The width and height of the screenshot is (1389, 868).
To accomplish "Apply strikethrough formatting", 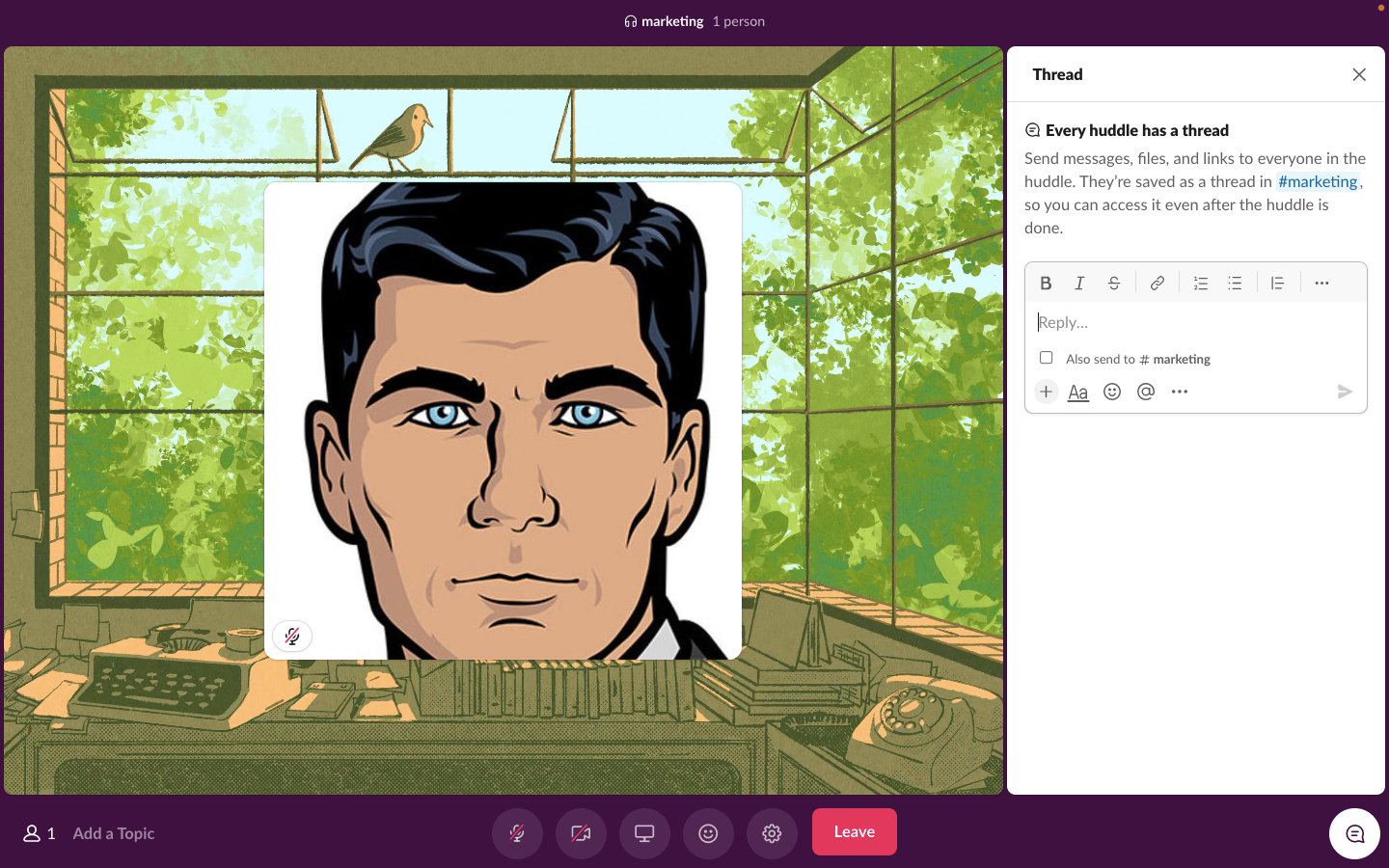I will tap(1114, 283).
